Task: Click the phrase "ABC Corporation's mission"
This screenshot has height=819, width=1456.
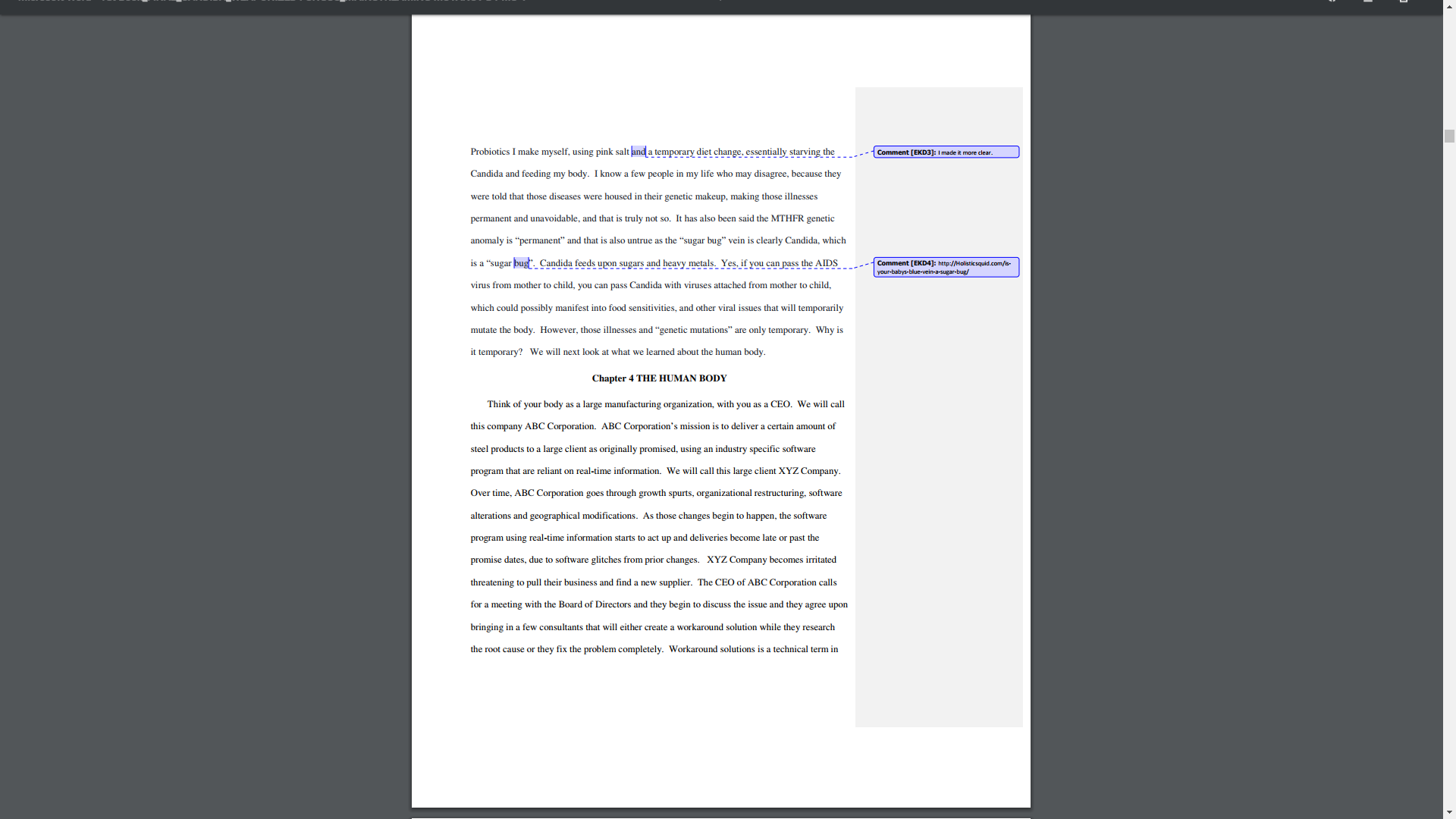Action: click(x=656, y=426)
